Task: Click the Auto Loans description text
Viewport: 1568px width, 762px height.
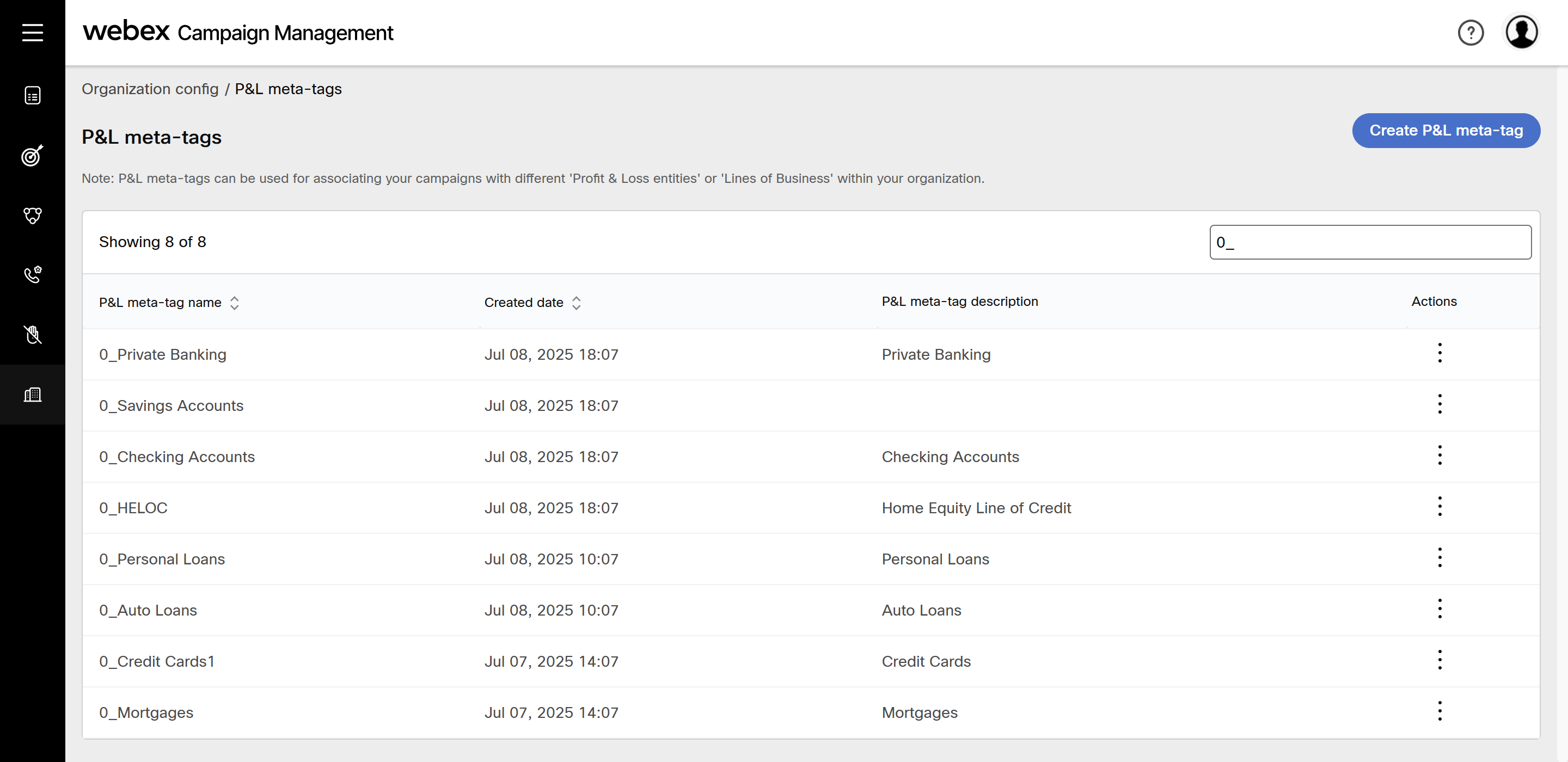Action: [922, 610]
